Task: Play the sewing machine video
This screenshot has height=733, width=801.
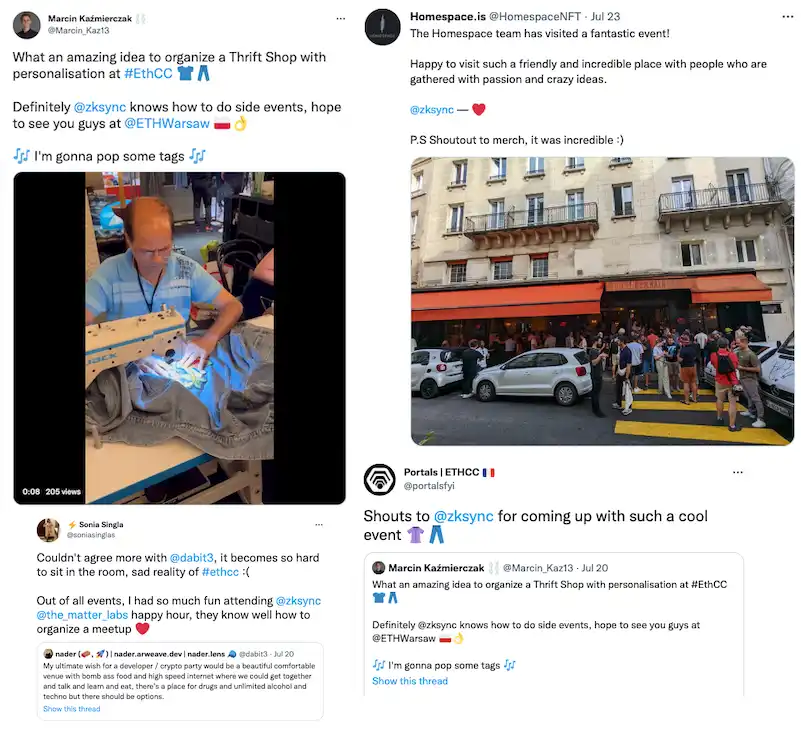Action: click(179, 338)
